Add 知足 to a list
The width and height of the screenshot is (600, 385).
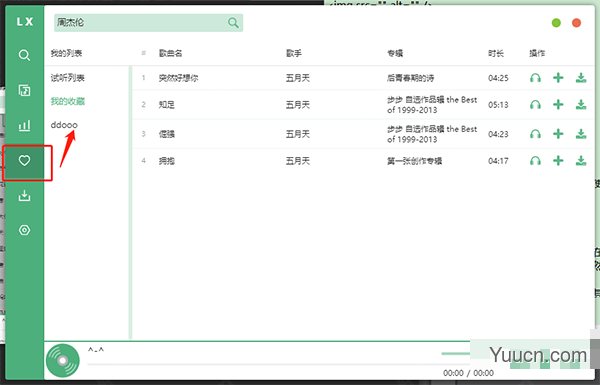click(558, 104)
